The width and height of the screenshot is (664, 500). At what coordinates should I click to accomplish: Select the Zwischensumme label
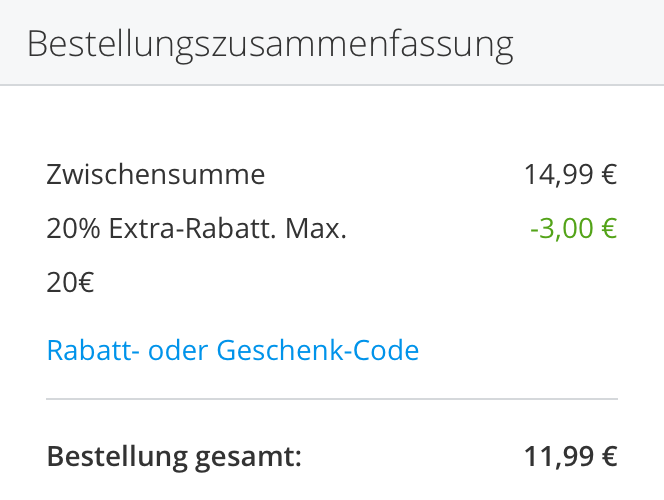[156, 176]
